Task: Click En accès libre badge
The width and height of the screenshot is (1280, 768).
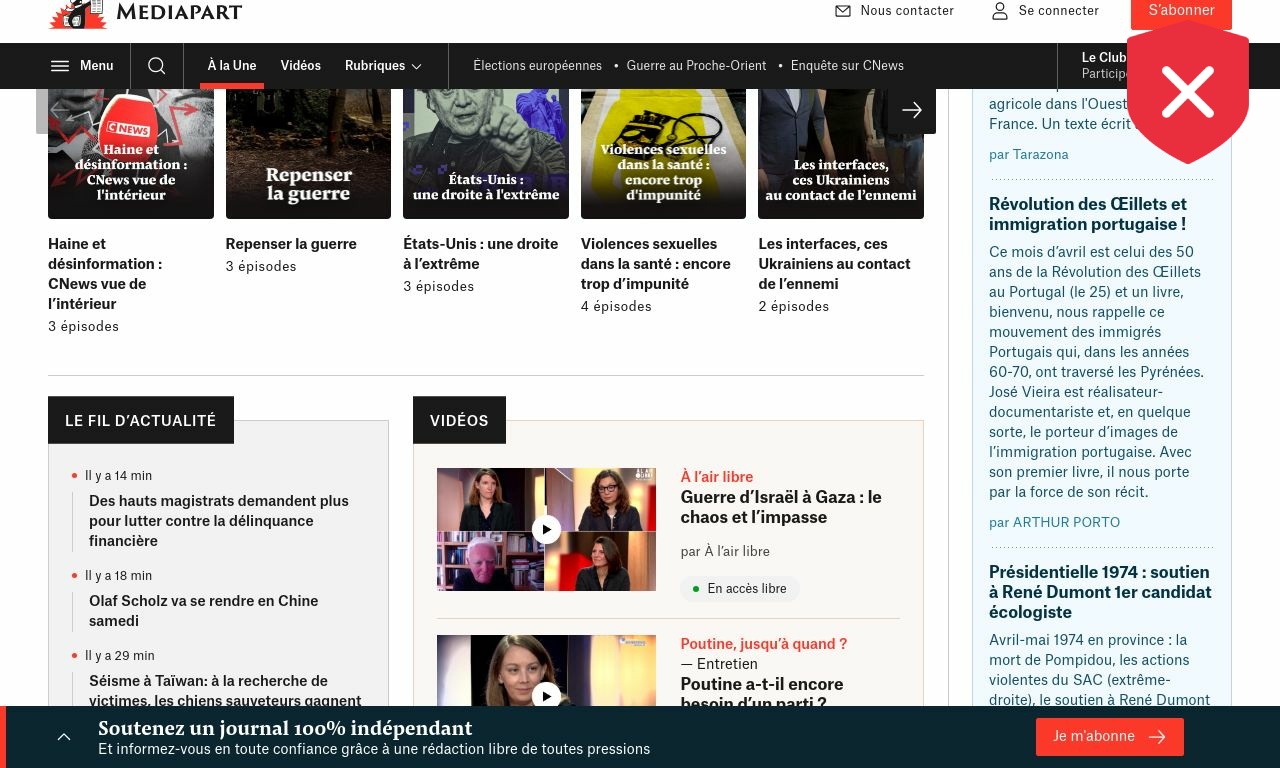Action: (740, 589)
